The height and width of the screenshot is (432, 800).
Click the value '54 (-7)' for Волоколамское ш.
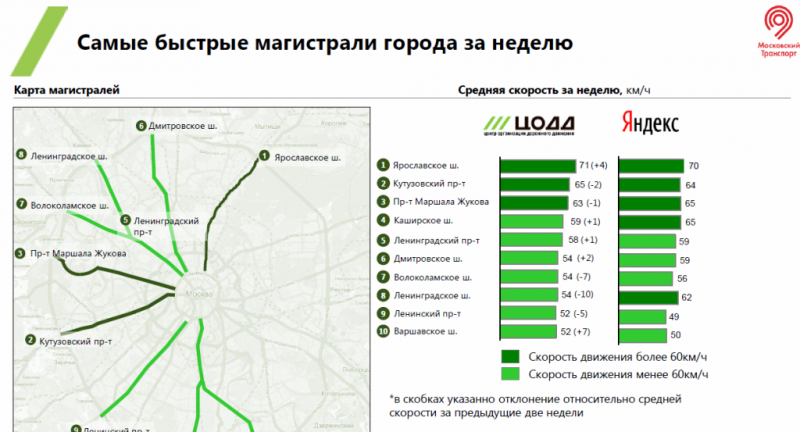coord(577,276)
